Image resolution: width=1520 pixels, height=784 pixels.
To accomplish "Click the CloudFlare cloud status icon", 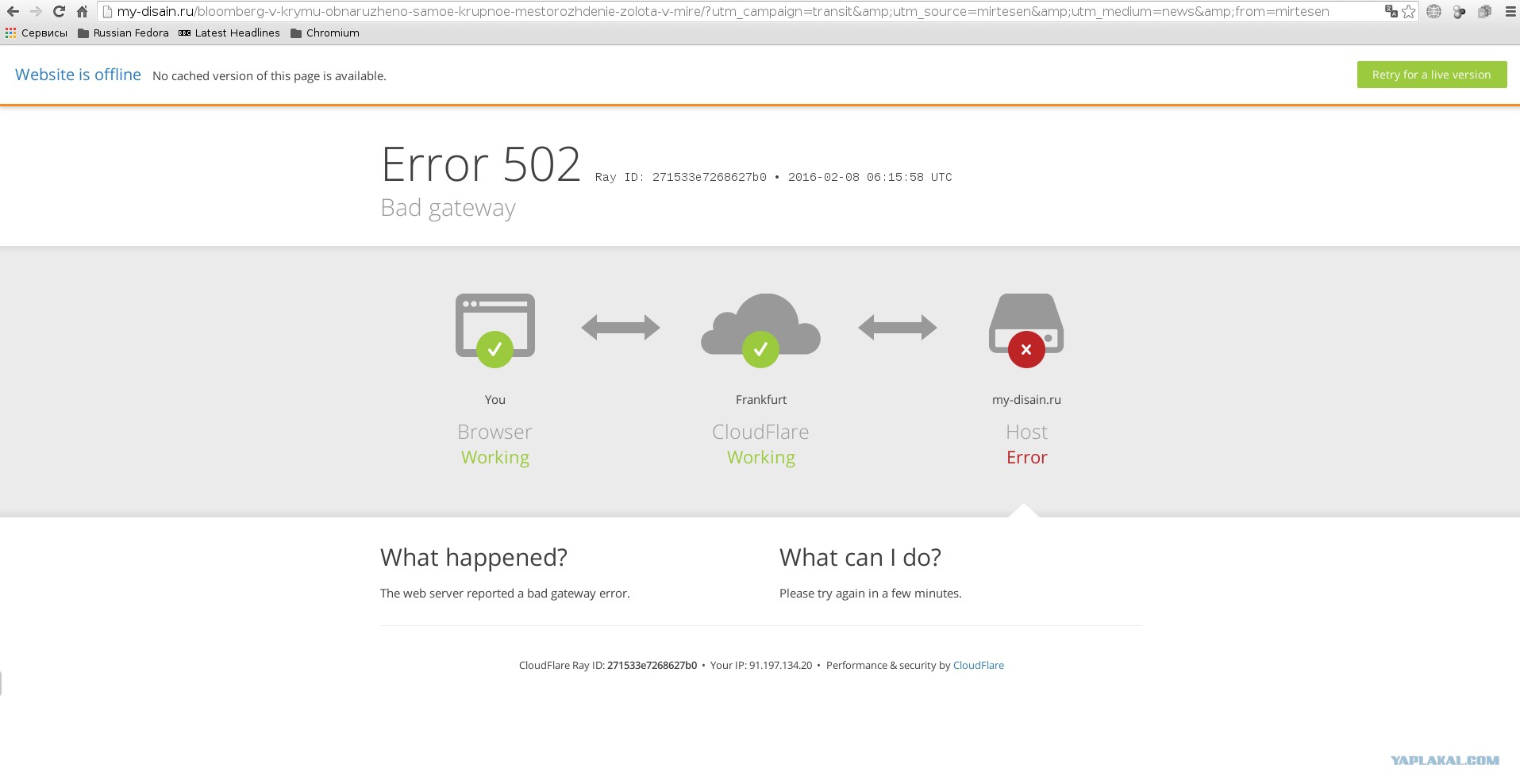I will [760, 330].
